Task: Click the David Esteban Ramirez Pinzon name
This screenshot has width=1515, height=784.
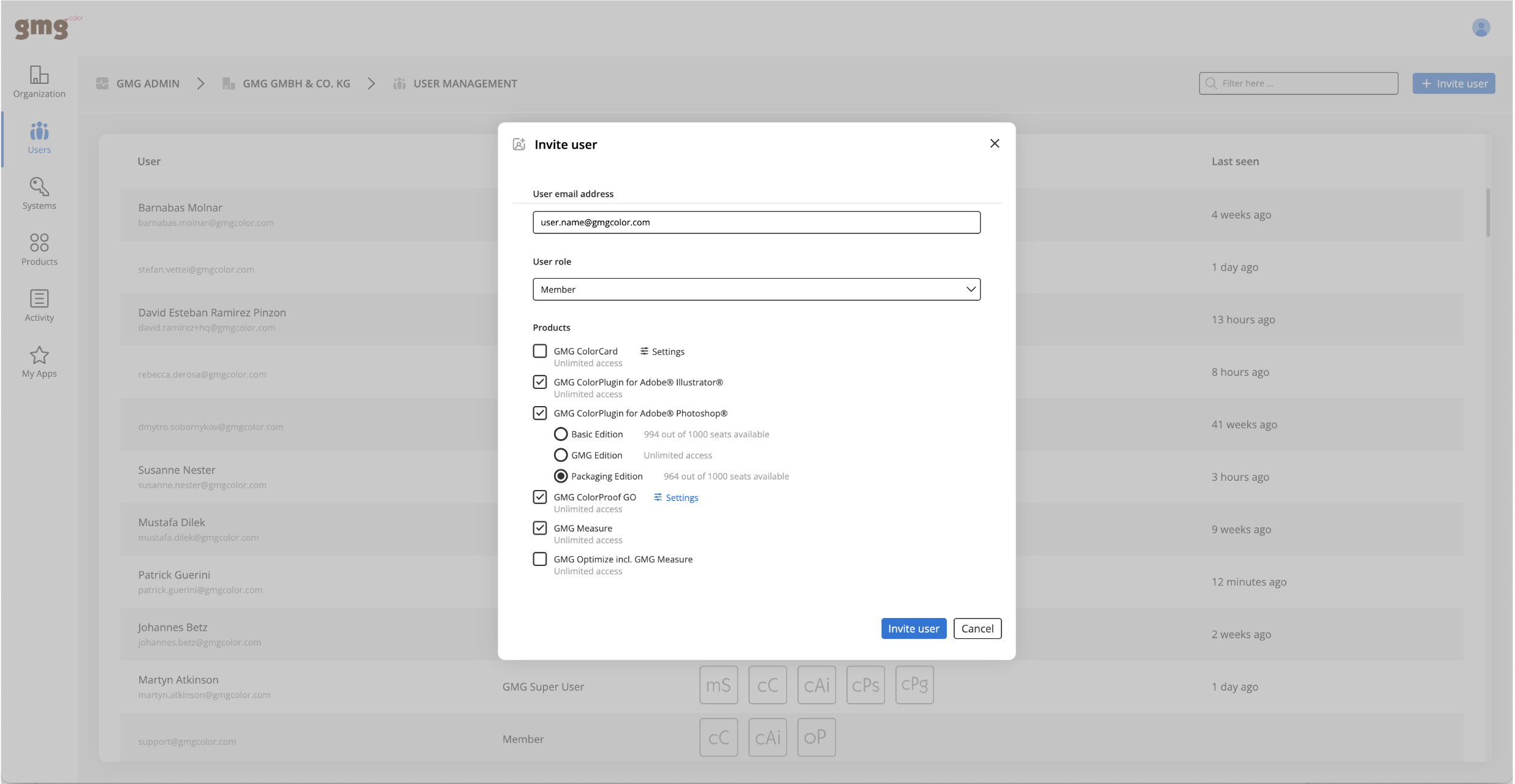Action: (212, 312)
